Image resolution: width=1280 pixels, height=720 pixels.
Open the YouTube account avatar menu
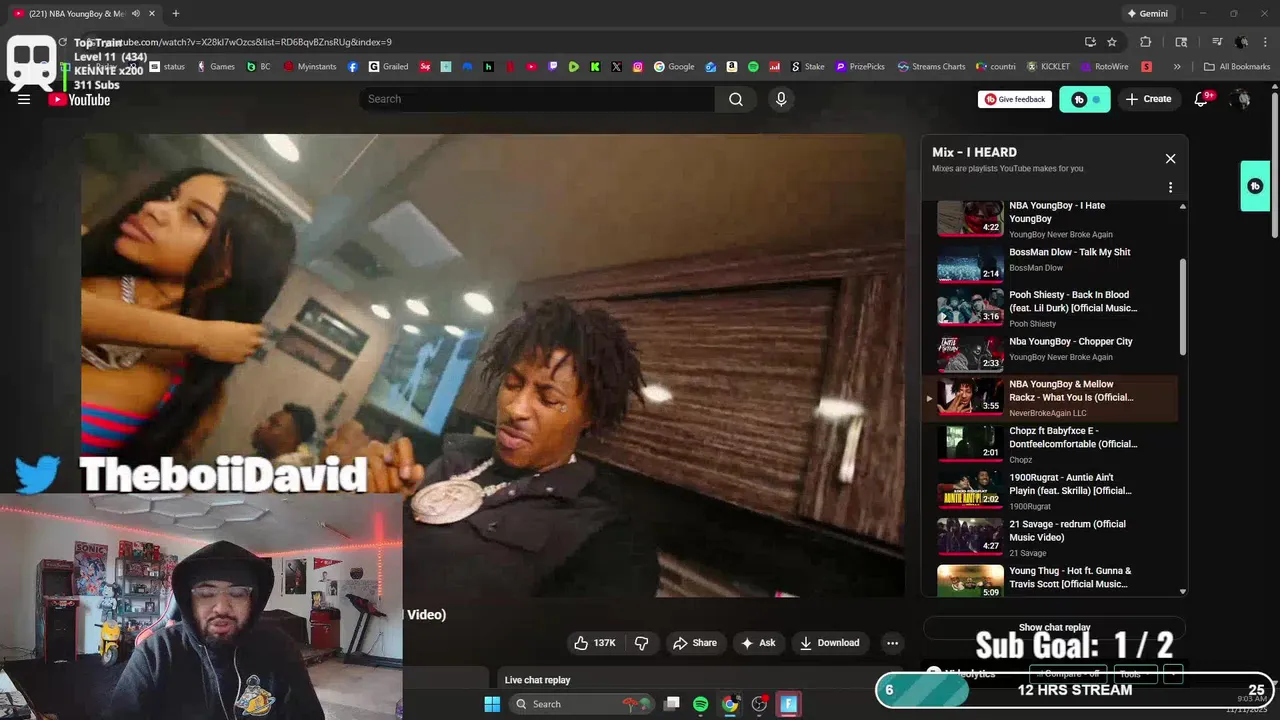point(1241,99)
